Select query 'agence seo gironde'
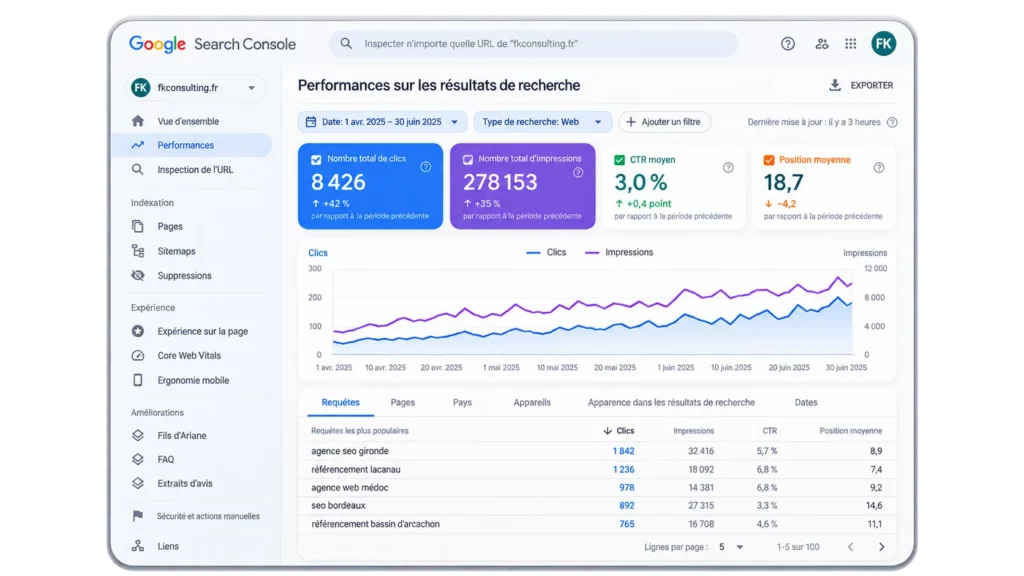Screen dimensions: 1024x576 click(x=349, y=451)
